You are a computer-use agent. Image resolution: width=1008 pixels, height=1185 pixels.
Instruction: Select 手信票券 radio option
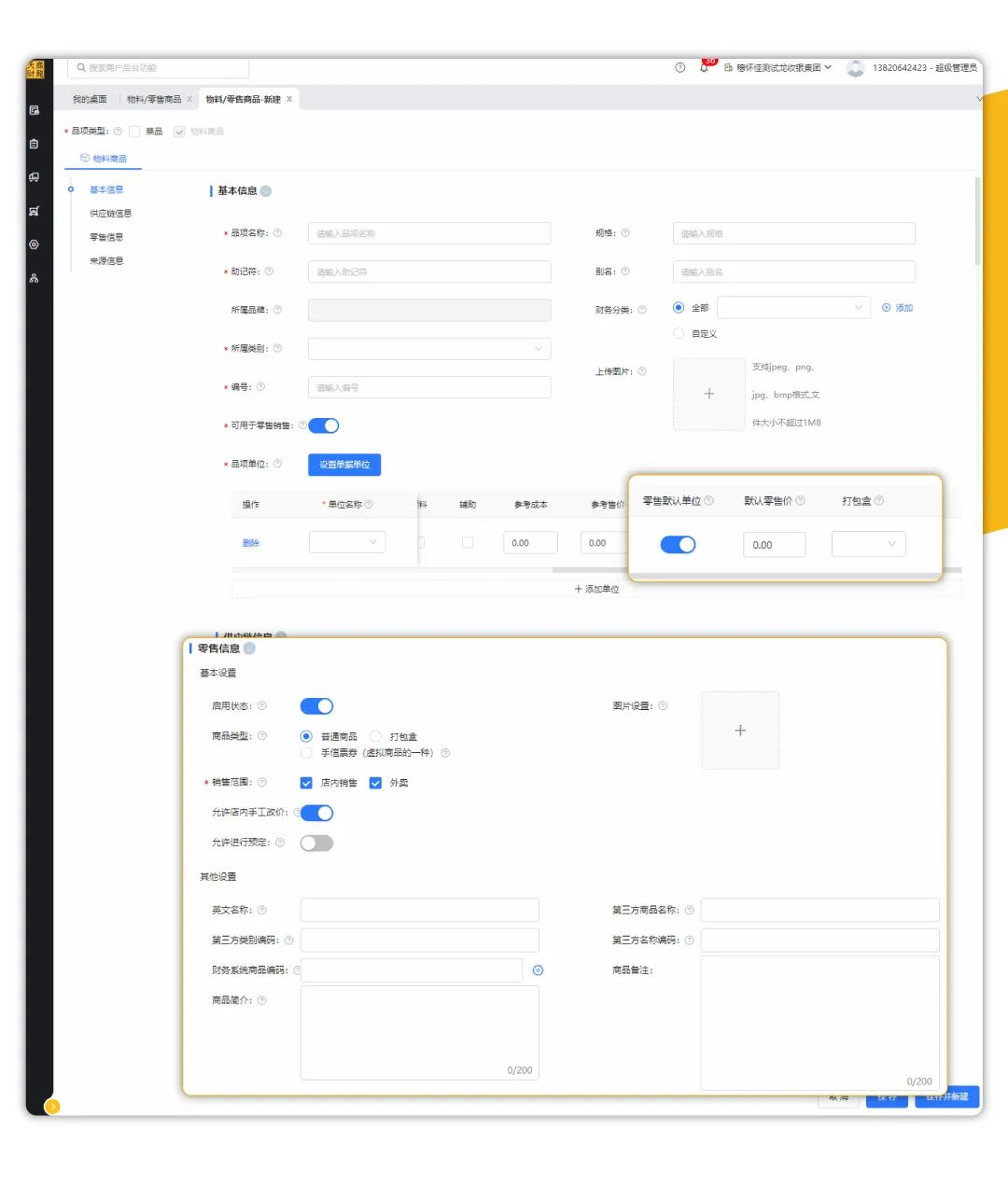(306, 752)
